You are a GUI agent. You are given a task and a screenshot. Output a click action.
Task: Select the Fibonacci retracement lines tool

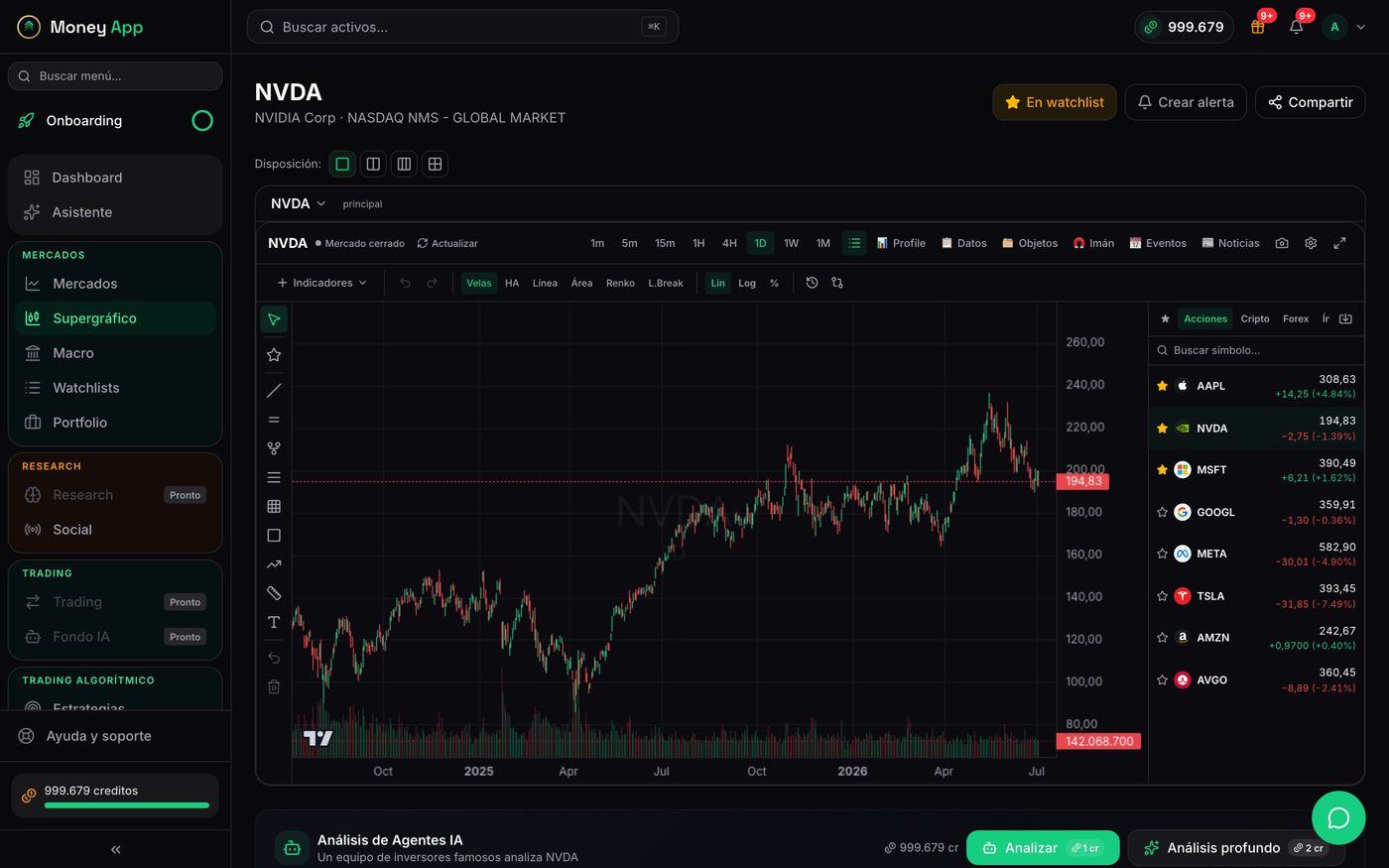point(274,477)
